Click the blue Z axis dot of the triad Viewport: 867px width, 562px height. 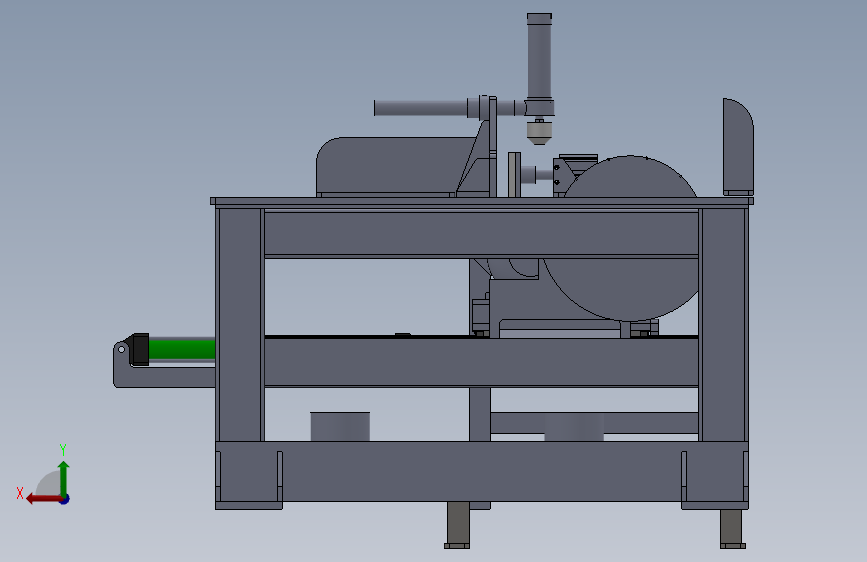65,499
